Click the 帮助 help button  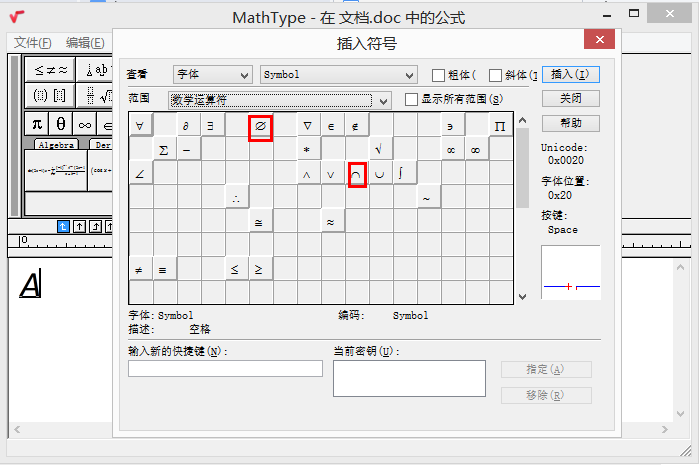click(x=571, y=123)
